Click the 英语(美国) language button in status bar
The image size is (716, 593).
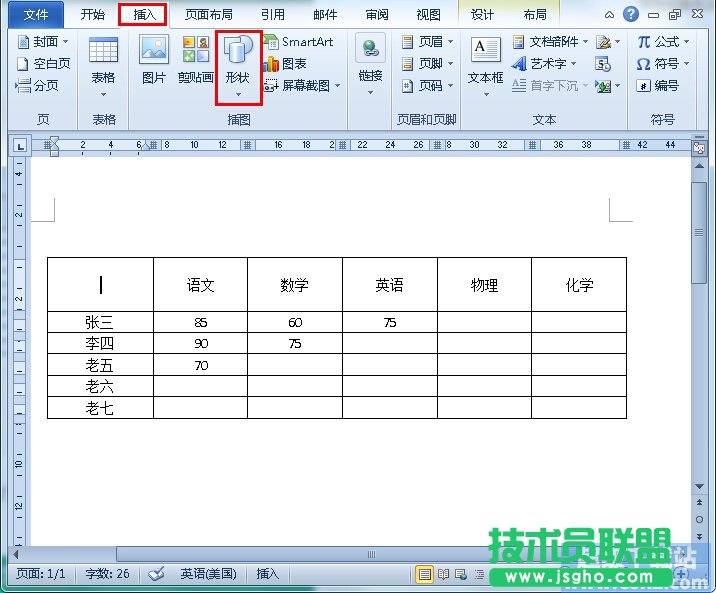pyautogui.click(x=208, y=574)
